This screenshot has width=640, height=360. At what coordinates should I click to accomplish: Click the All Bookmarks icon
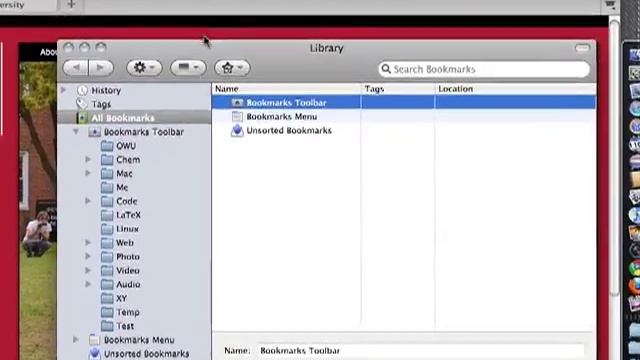(82, 118)
